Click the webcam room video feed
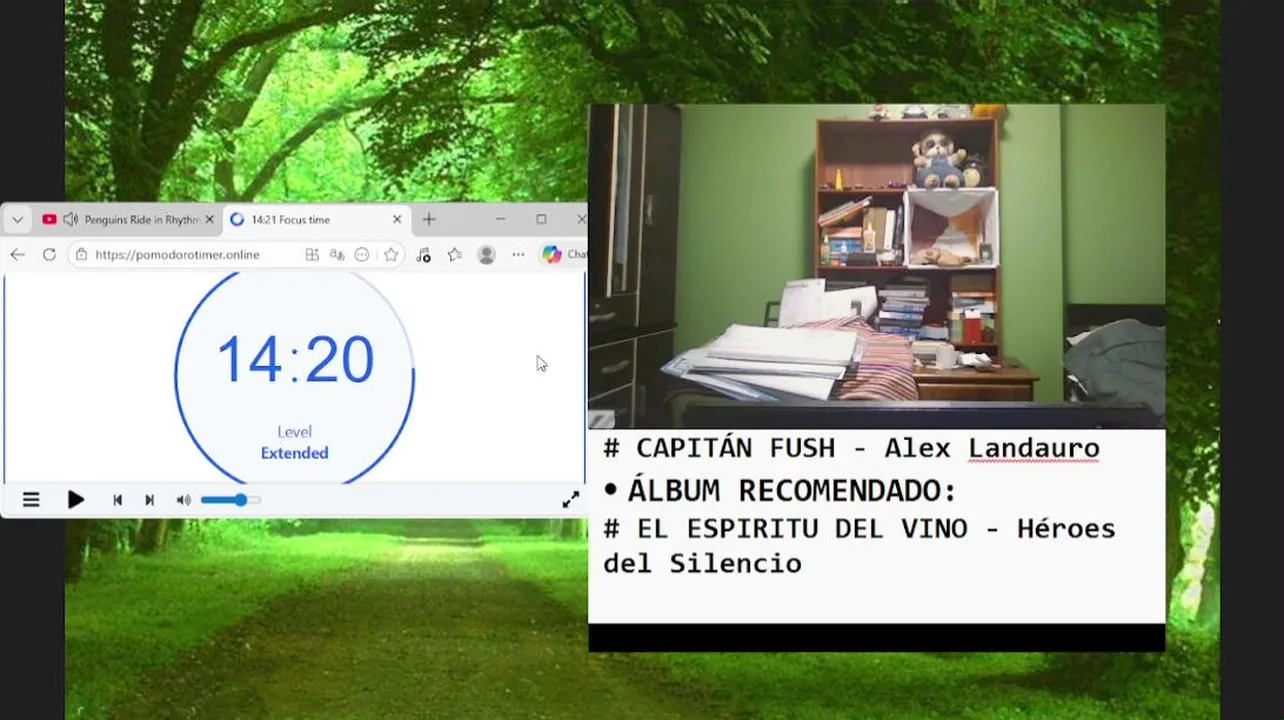The height and width of the screenshot is (720, 1284). pos(877,267)
